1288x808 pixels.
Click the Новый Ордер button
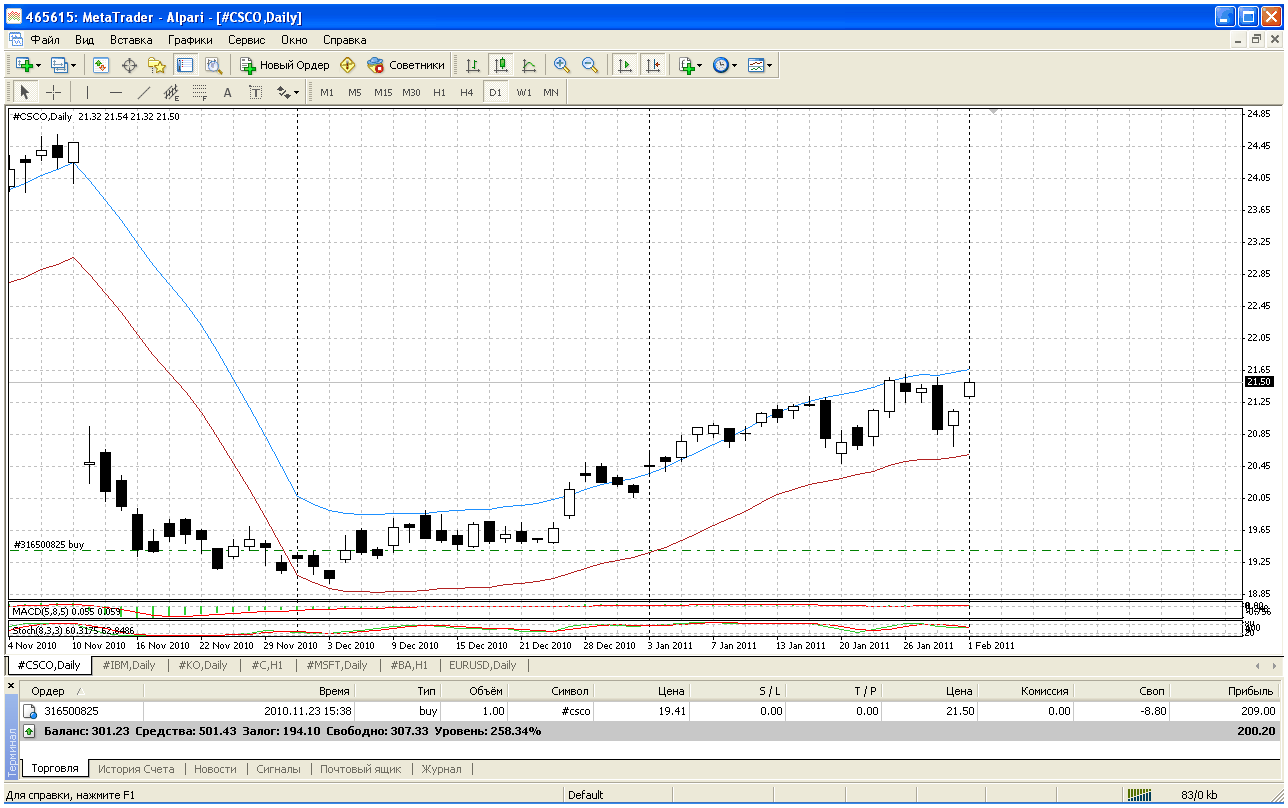[x=285, y=65]
